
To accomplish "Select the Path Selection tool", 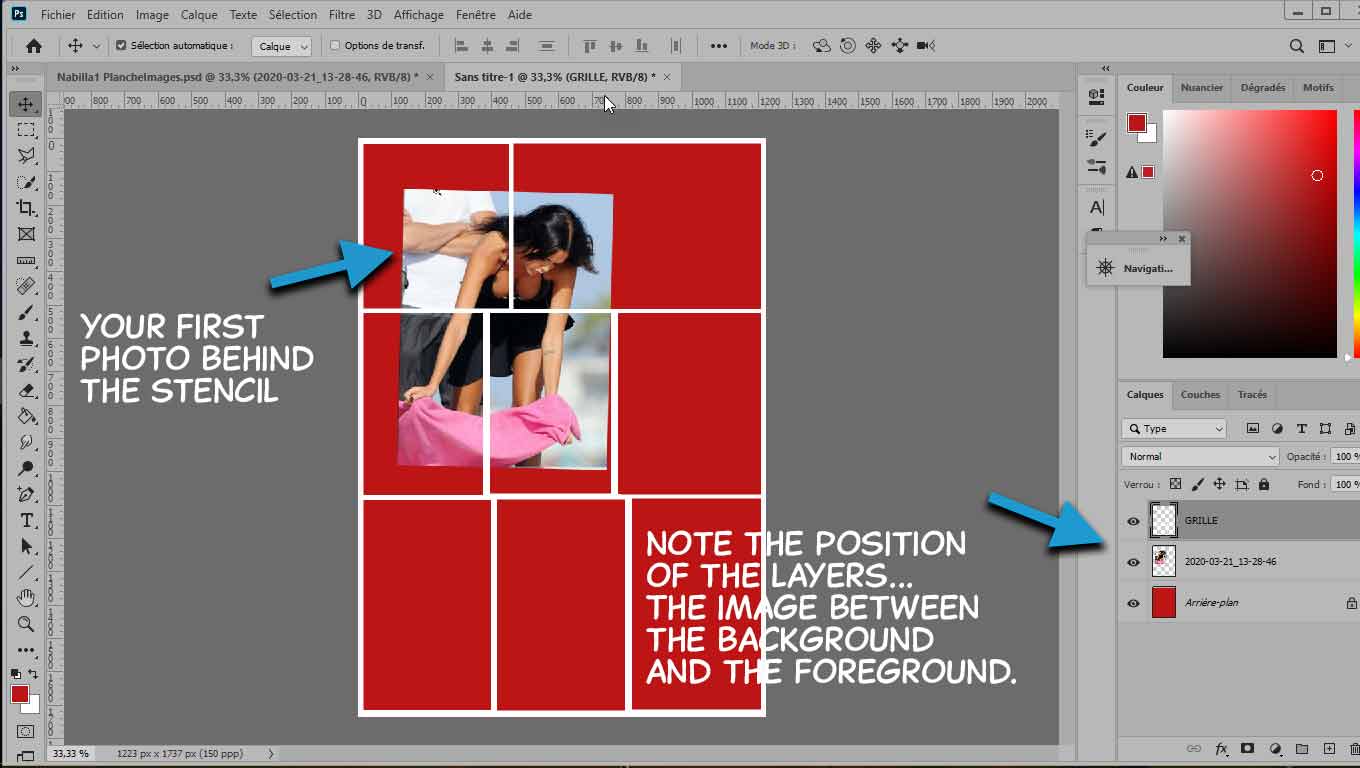I will click(x=26, y=546).
